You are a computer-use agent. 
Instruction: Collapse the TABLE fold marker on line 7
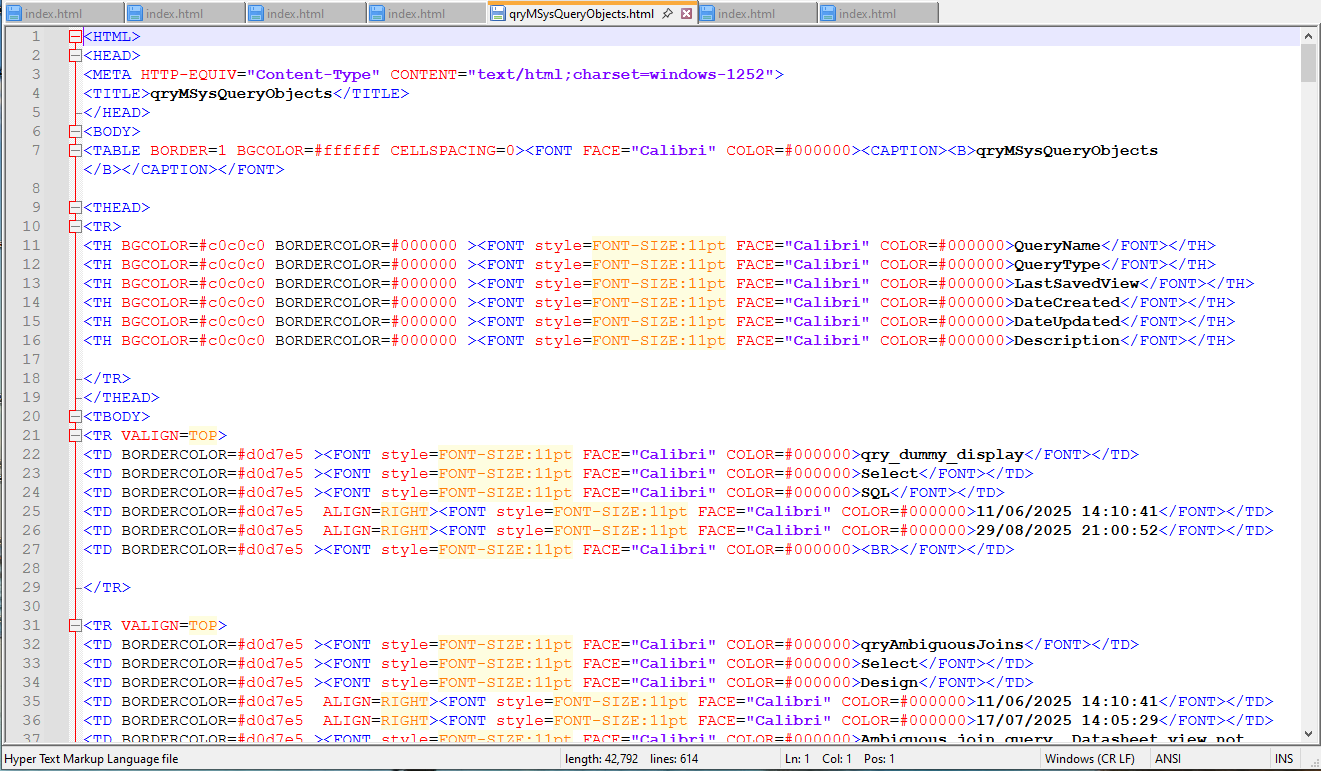click(75, 150)
